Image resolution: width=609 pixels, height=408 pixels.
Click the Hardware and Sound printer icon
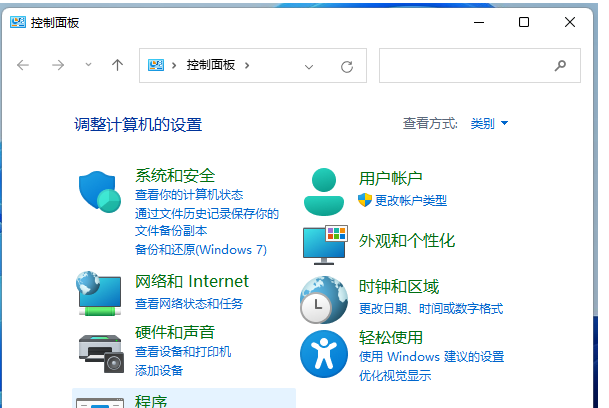pyautogui.click(x=101, y=354)
